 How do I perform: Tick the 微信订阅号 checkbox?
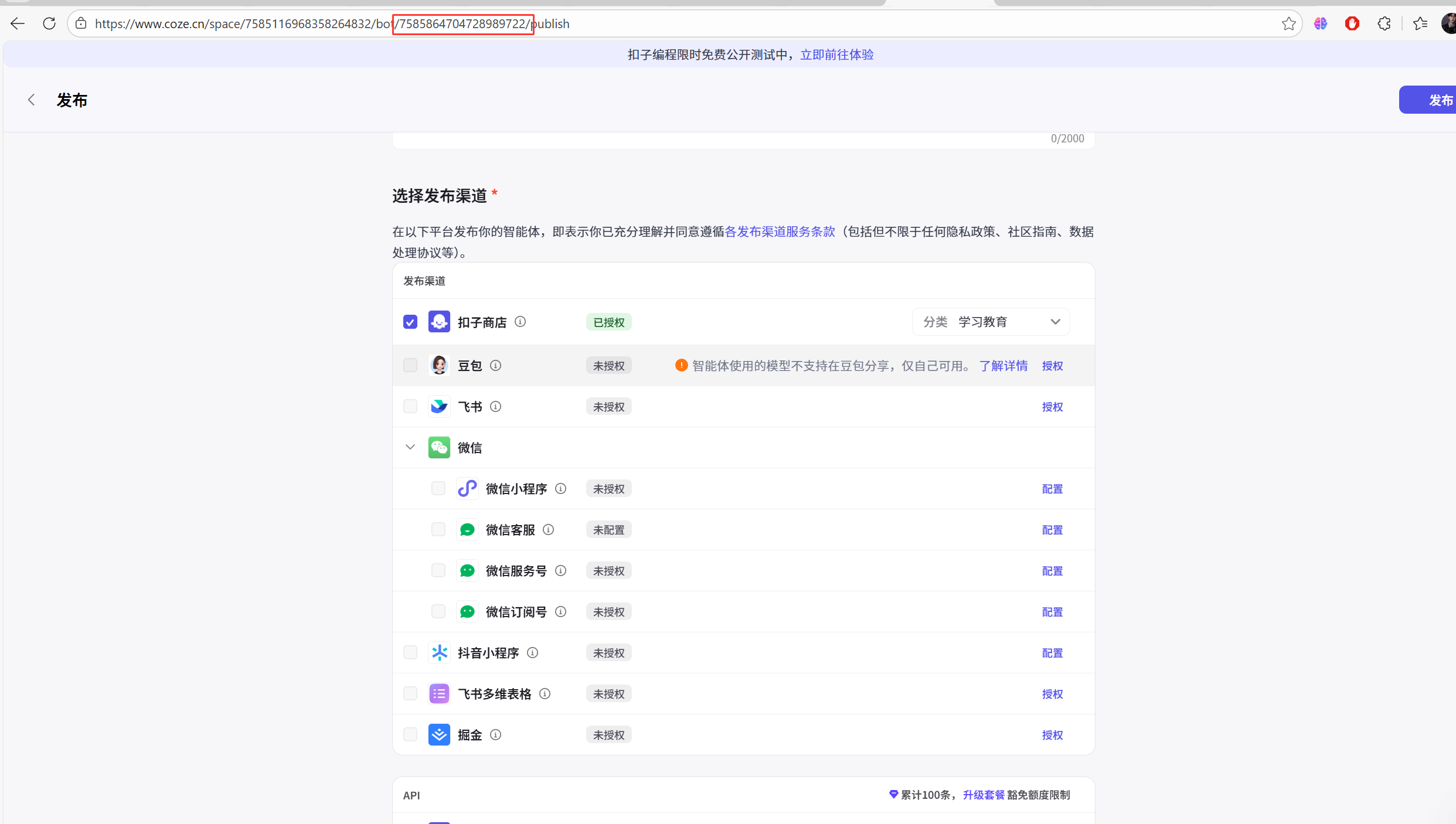tap(438, 611)
